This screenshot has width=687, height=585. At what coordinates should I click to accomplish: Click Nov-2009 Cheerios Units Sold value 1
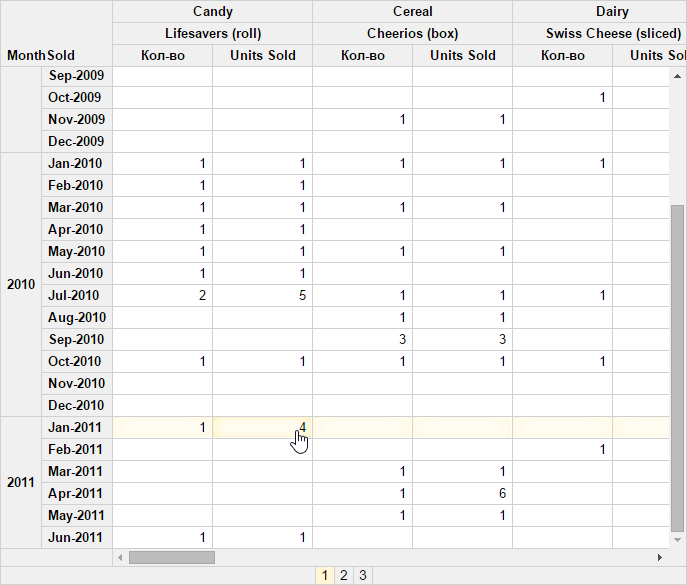point(462,119)
